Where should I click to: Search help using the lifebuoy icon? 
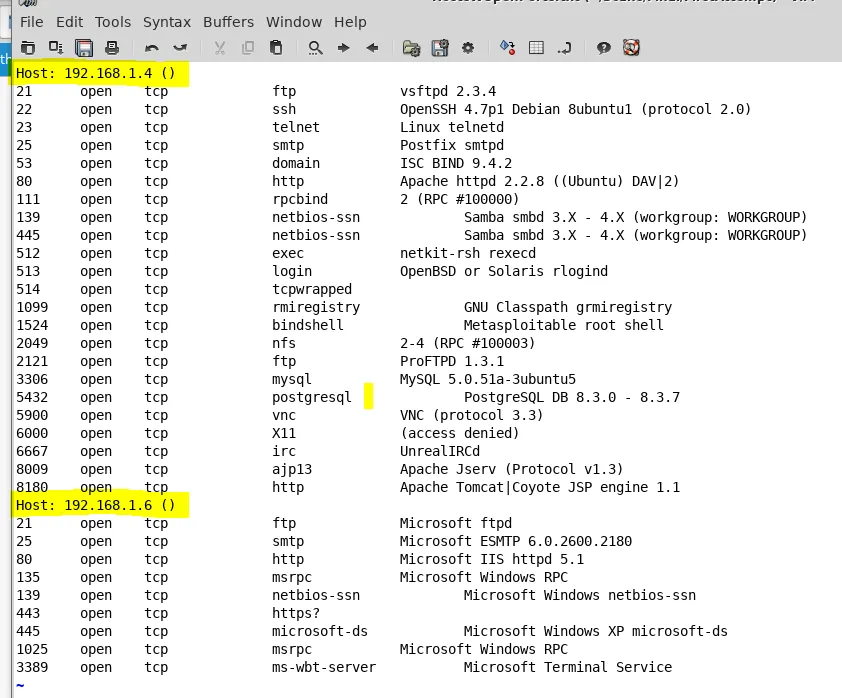632,48
